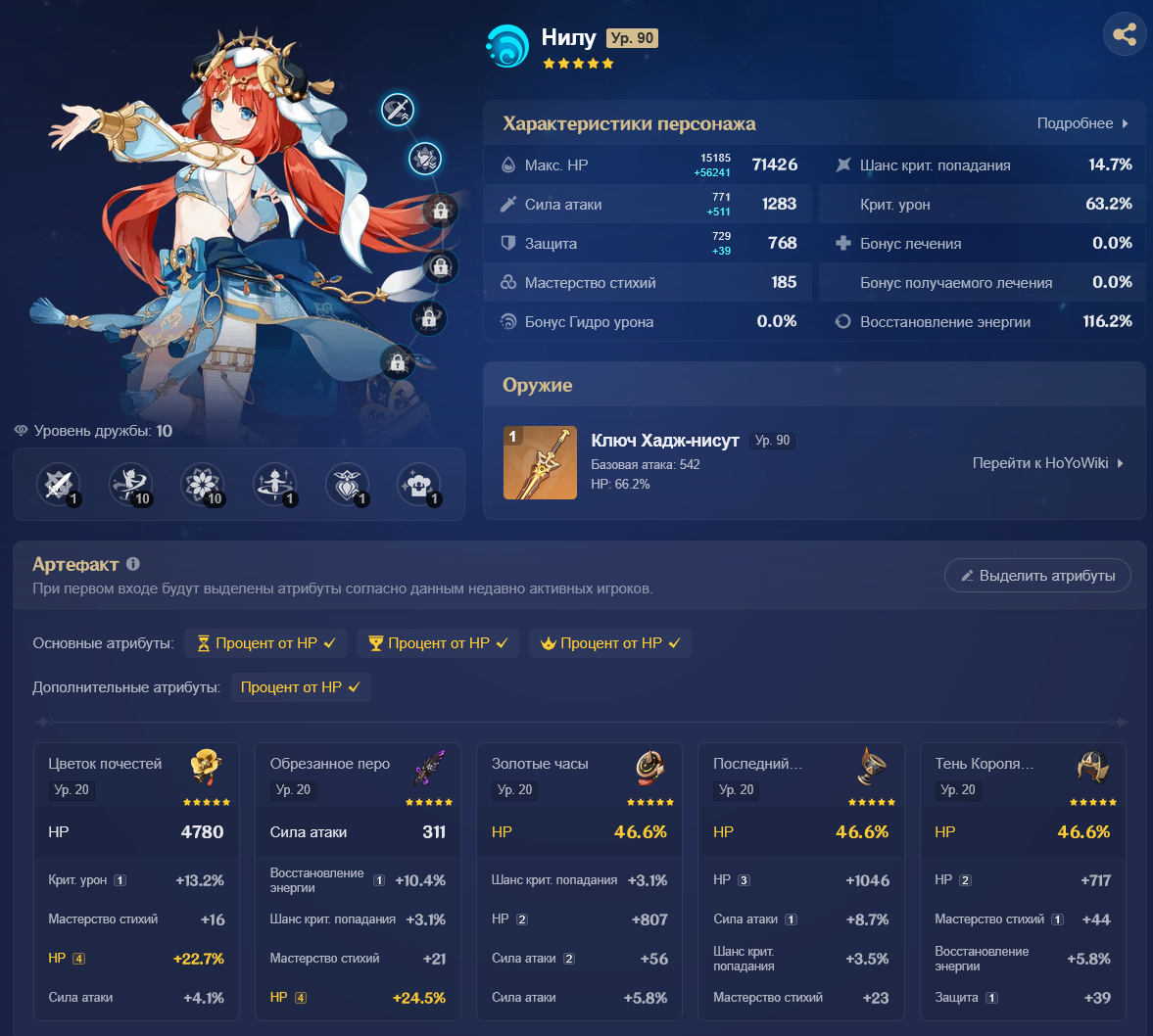Click the Последний goblet artifact icon
This screenshot has width=1153, height=1036.
tap(872, 767)
